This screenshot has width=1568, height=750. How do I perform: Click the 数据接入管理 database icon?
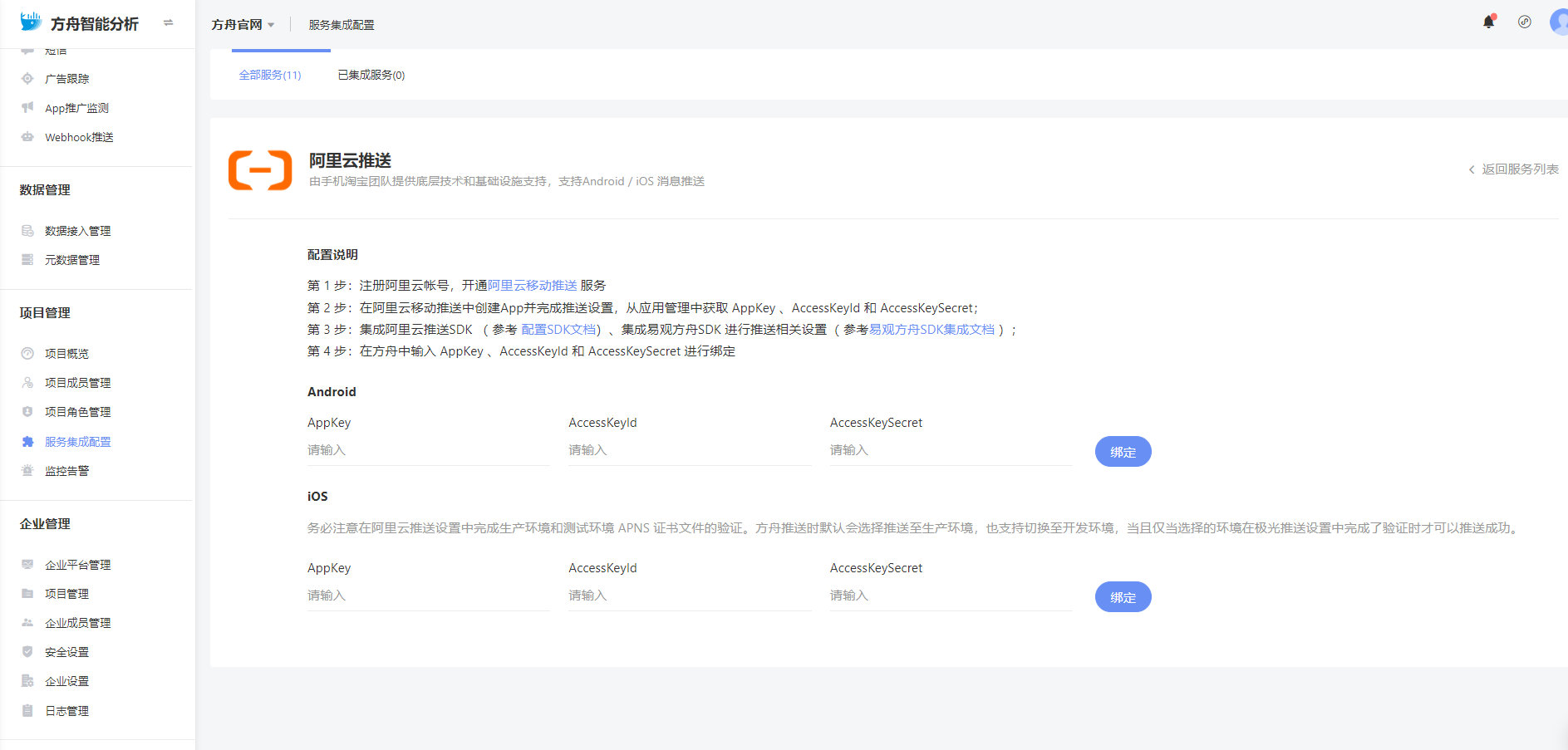27,231
